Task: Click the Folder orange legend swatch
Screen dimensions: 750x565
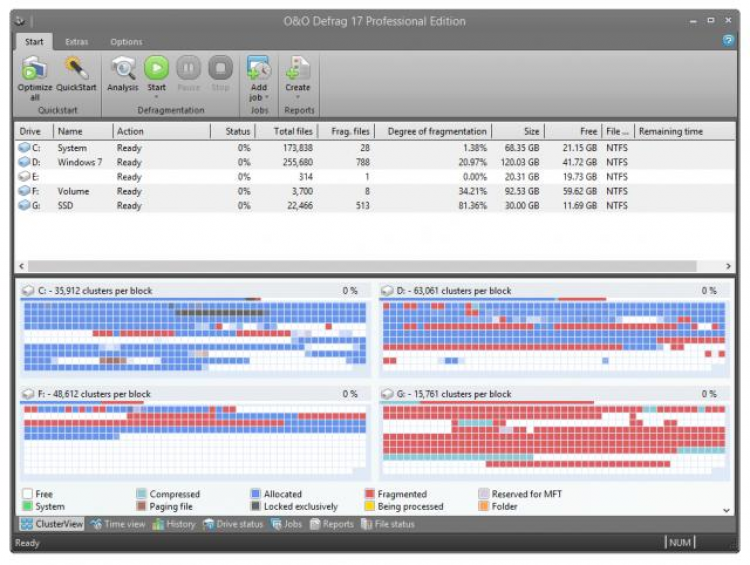Action: (484, 506)
